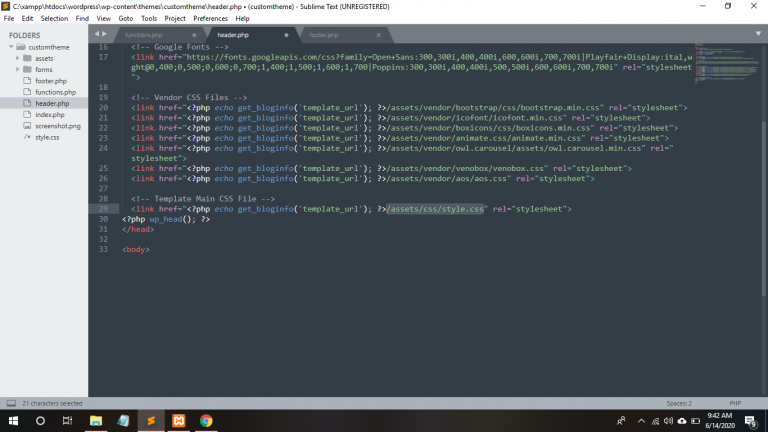
Task: Click the Template Main CSS File comment
Action: [203, 199]
